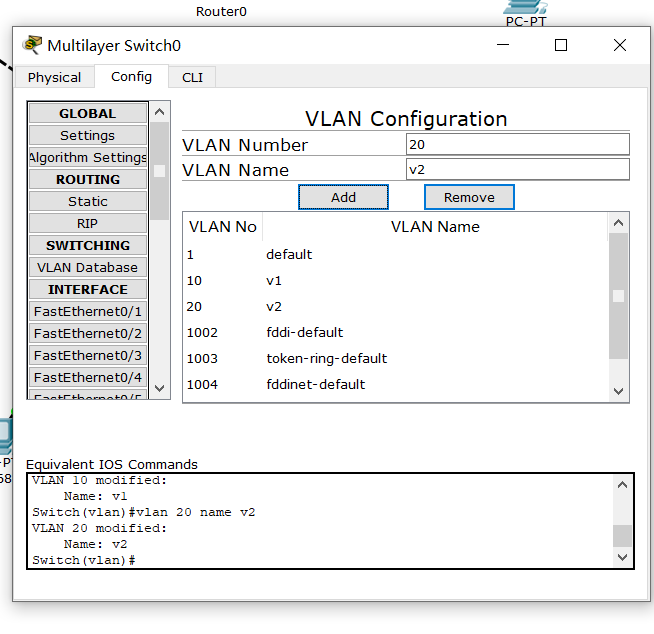The image size is (654, 634).
Task: Click the Remove VLAN button
Action: pos(469,197)
